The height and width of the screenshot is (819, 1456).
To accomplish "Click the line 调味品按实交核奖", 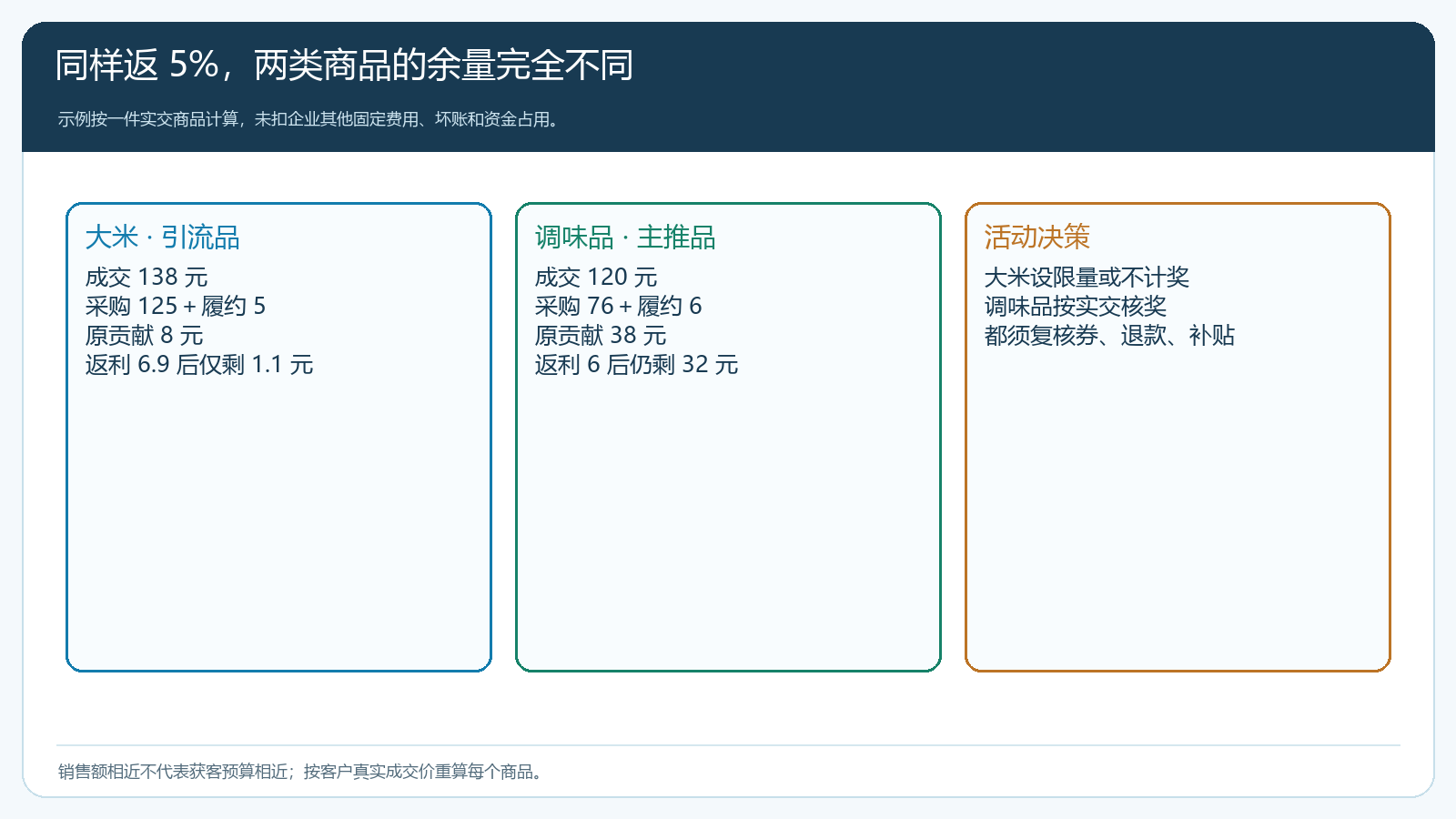I will [x=1076, y=306].
